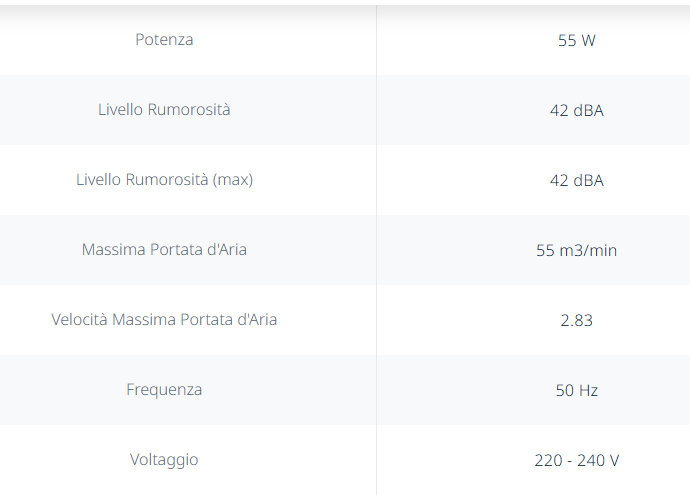
Task: Click the Voltaggio label
Action: pyautogui.click(x=164, y=460)
